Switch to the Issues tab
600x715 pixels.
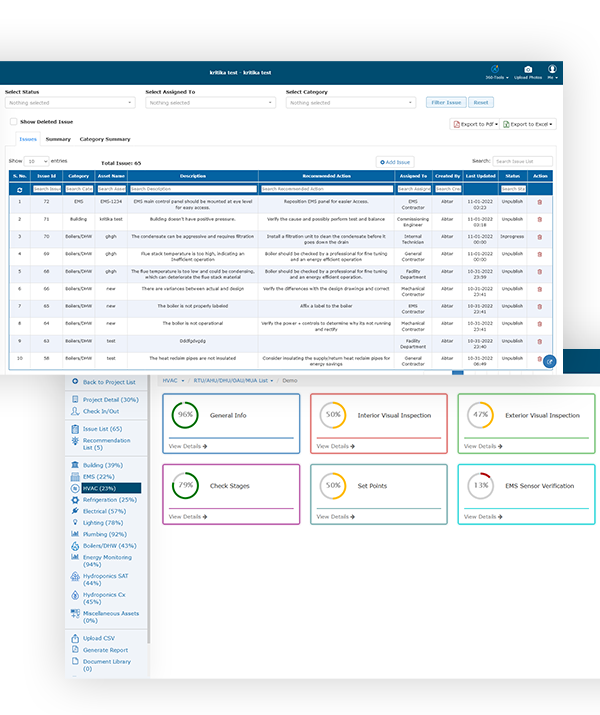pyautogui.click(x=28, y=139)
